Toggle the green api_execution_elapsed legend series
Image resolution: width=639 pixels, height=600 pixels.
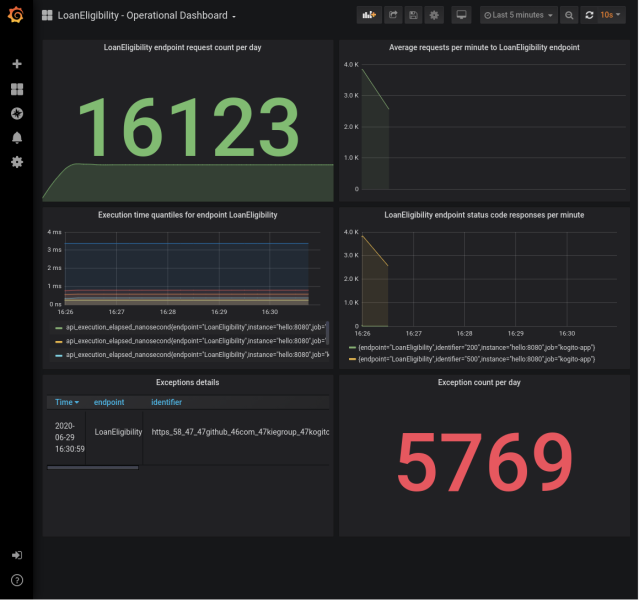pyautogui.click(x=196, y=327)
